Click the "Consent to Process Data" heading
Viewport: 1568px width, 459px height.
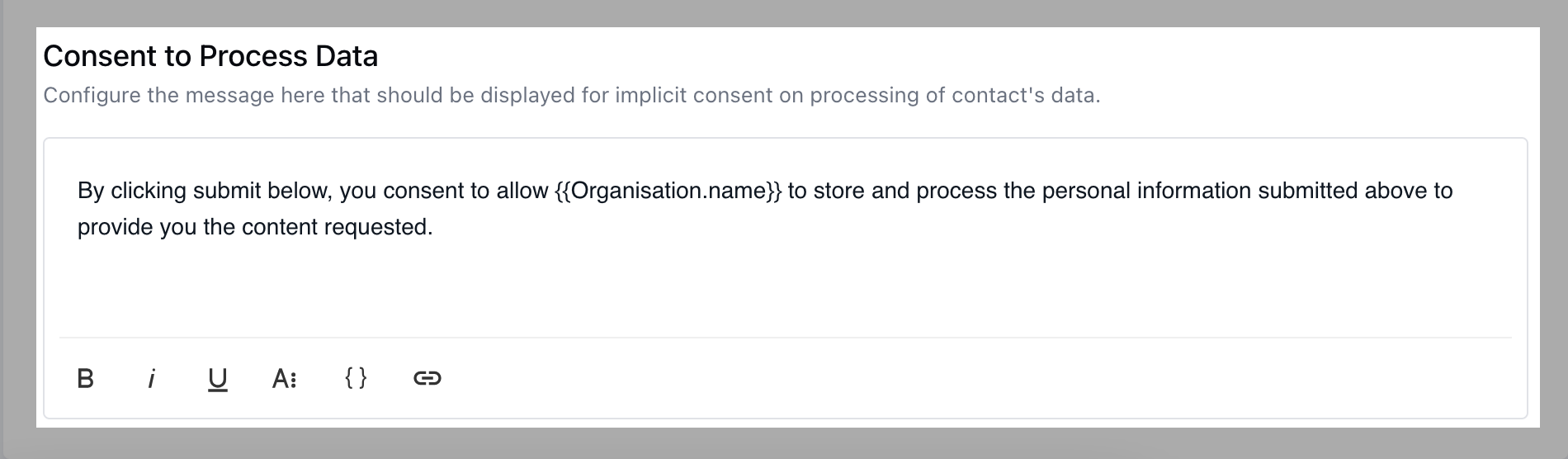210,56
